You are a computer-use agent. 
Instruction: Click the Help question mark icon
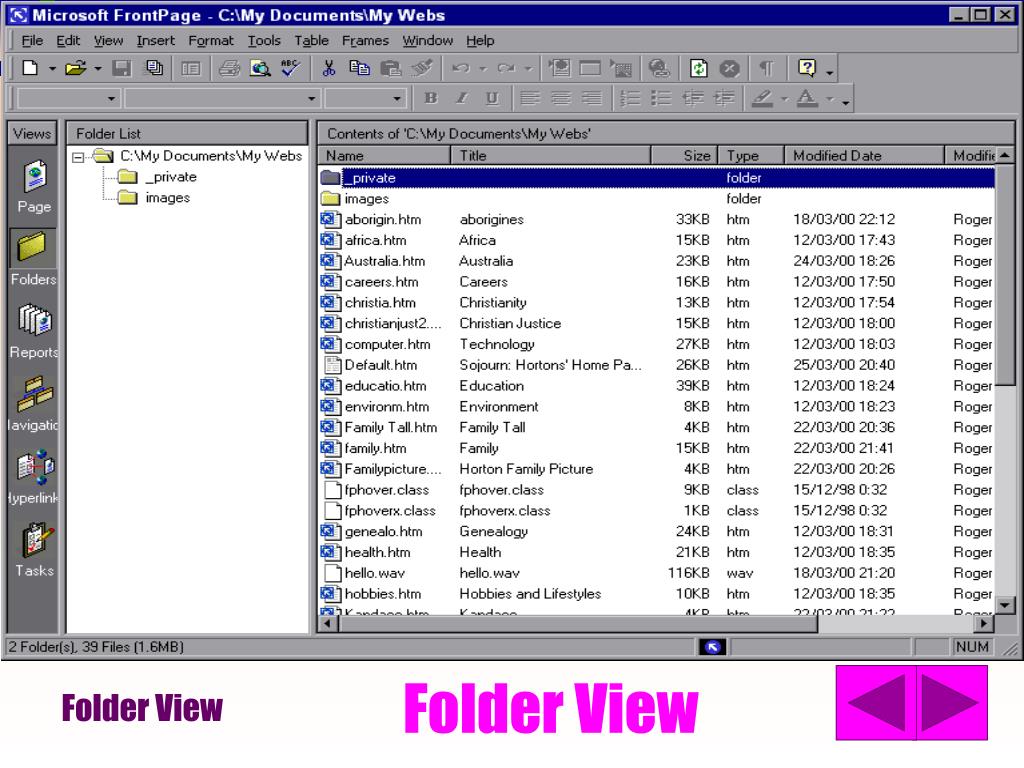(807, 68)
